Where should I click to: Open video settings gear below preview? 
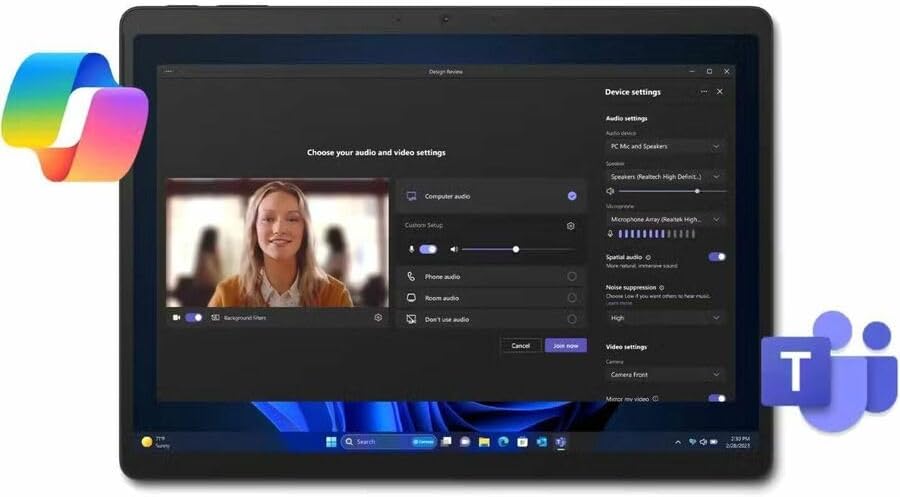coord(378,317)
